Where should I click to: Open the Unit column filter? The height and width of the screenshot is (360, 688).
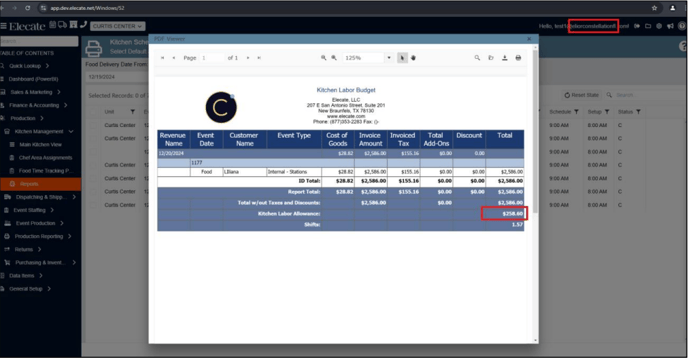(133, 112)
